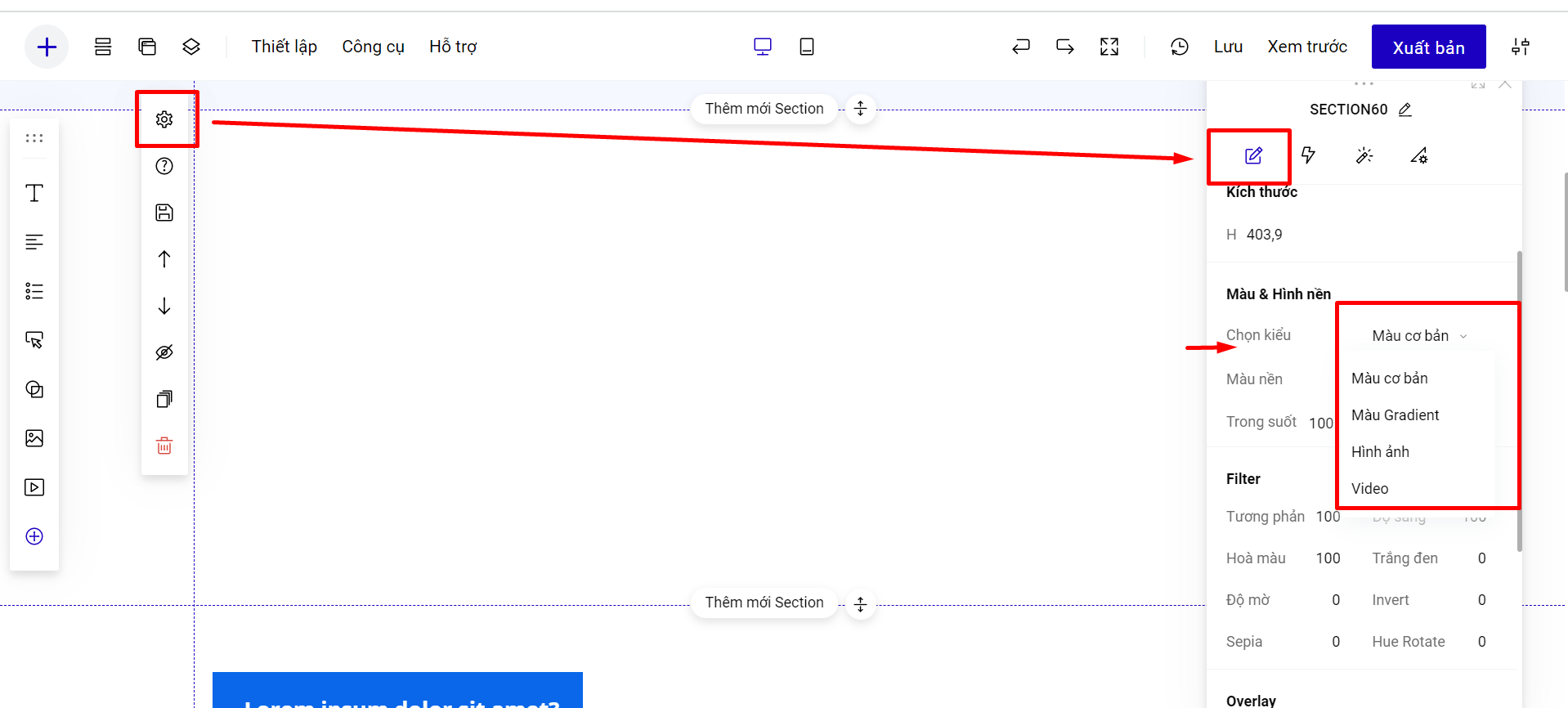1568x708 pixels.
Task: Open section settings gear icon
Action: pos(164,119)
